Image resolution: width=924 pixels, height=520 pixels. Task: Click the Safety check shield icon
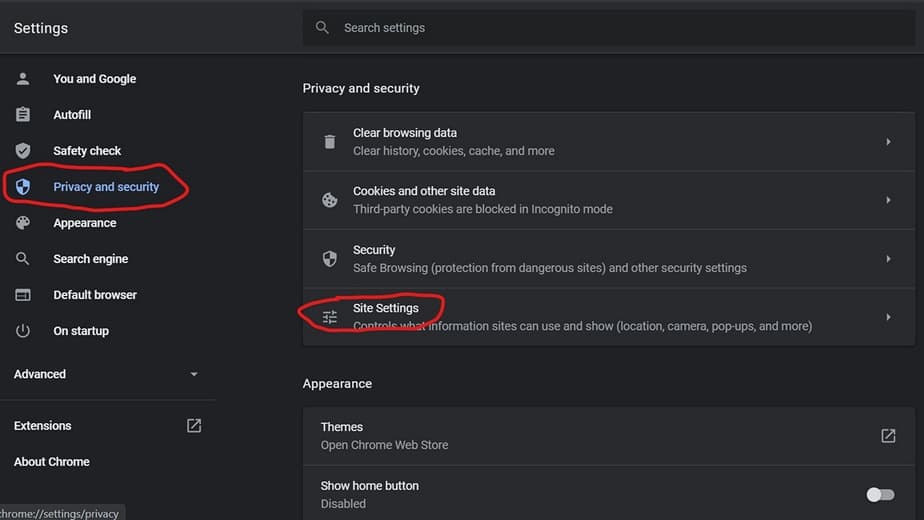(23, 151)
